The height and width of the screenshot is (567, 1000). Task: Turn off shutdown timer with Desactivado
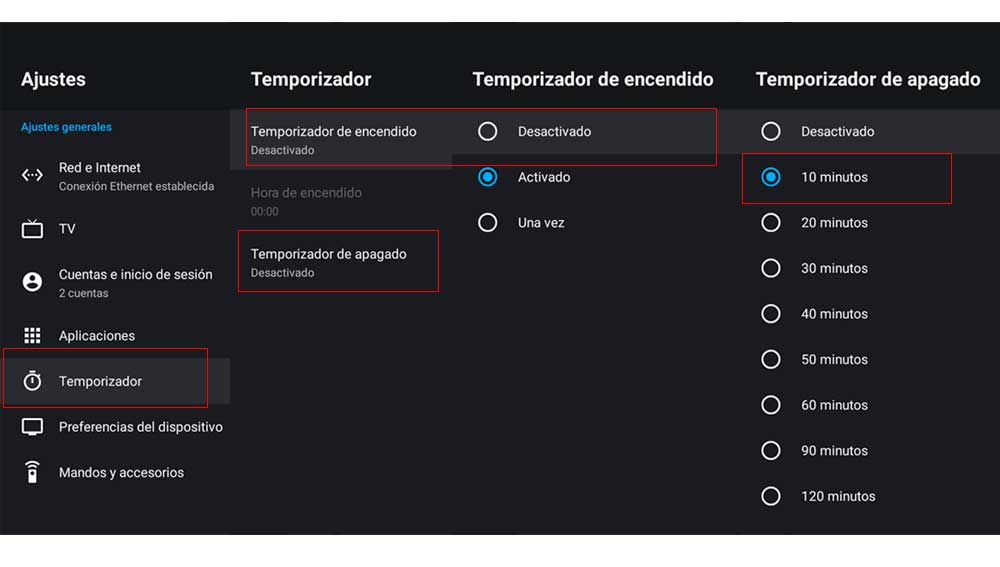771,131
